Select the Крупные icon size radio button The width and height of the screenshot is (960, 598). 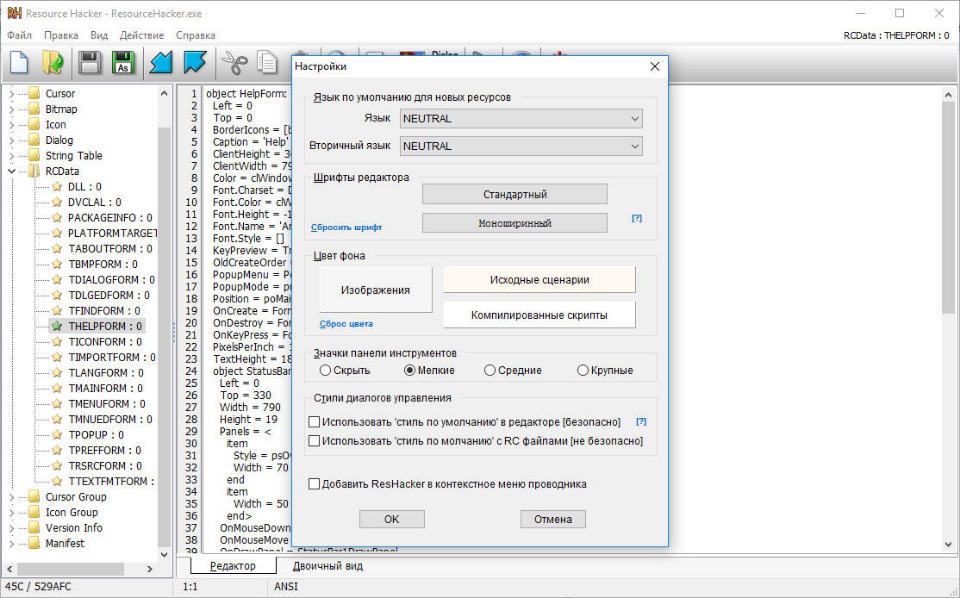point(583,370)
